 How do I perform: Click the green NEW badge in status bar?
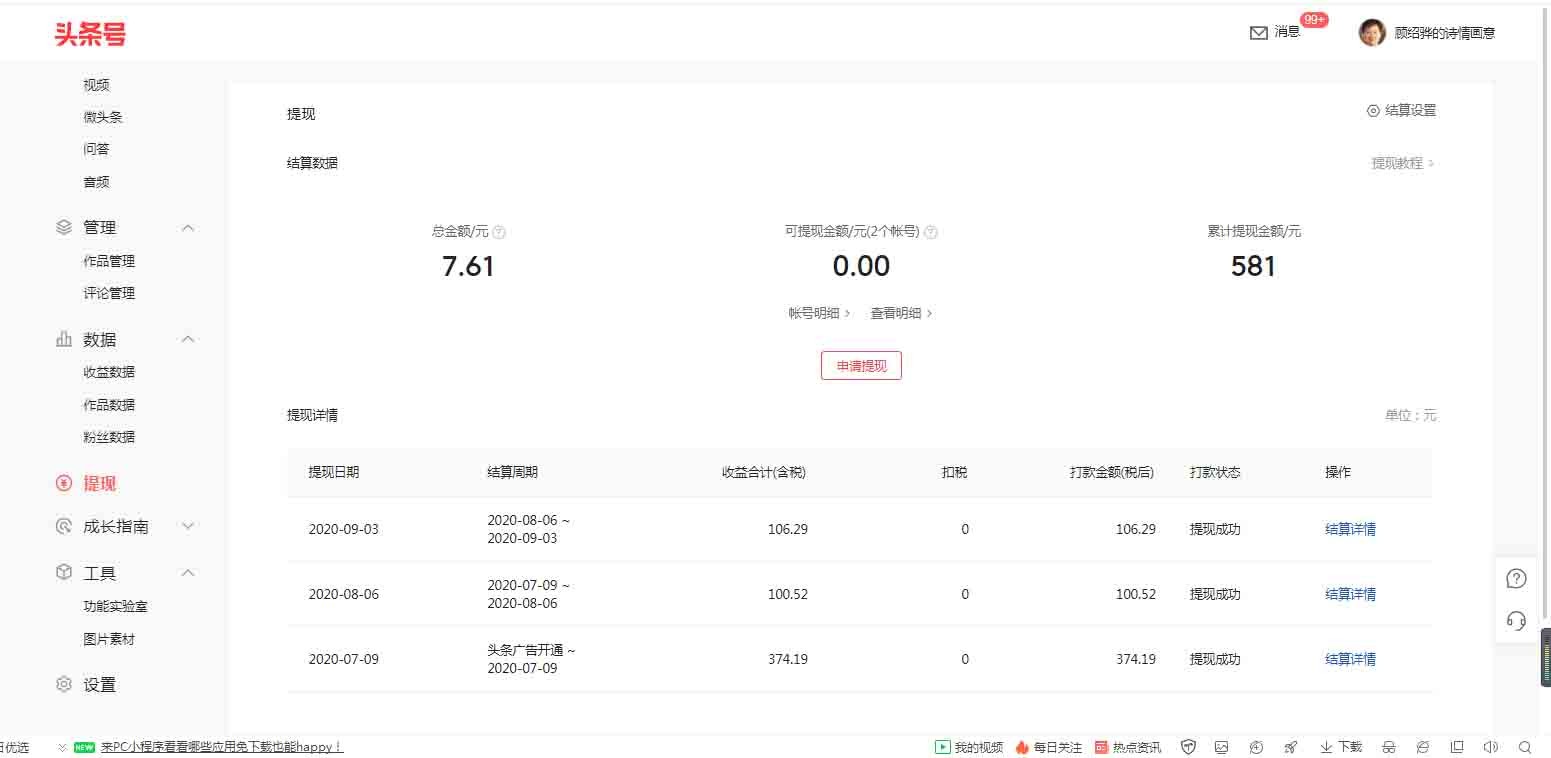[84, 747]
